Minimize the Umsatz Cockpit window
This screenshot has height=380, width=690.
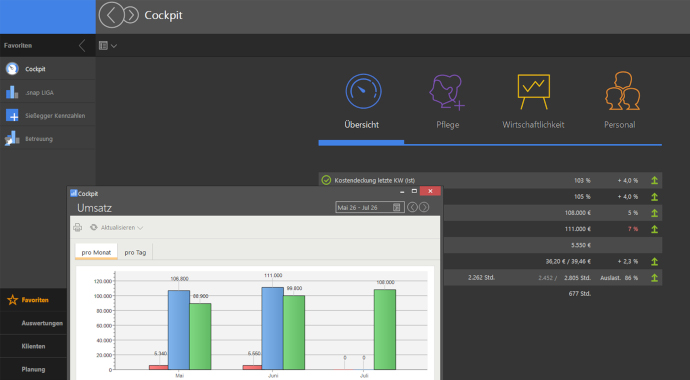tap(402, 191)
